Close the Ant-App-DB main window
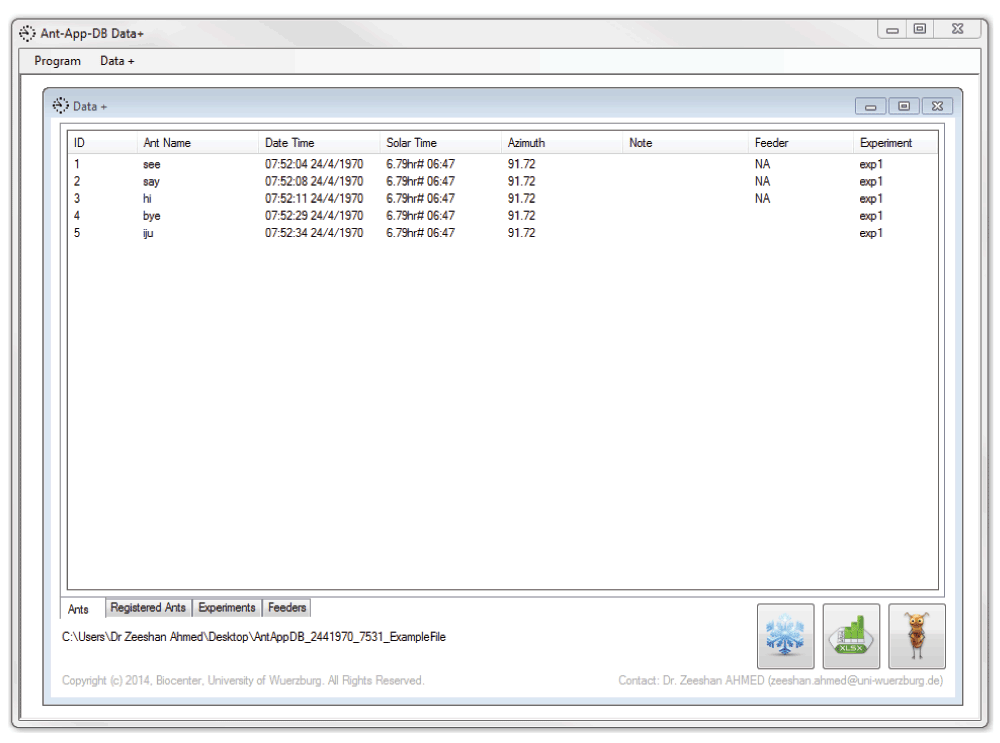This screenshot has width=1000, height=743. tap(957, 29)
